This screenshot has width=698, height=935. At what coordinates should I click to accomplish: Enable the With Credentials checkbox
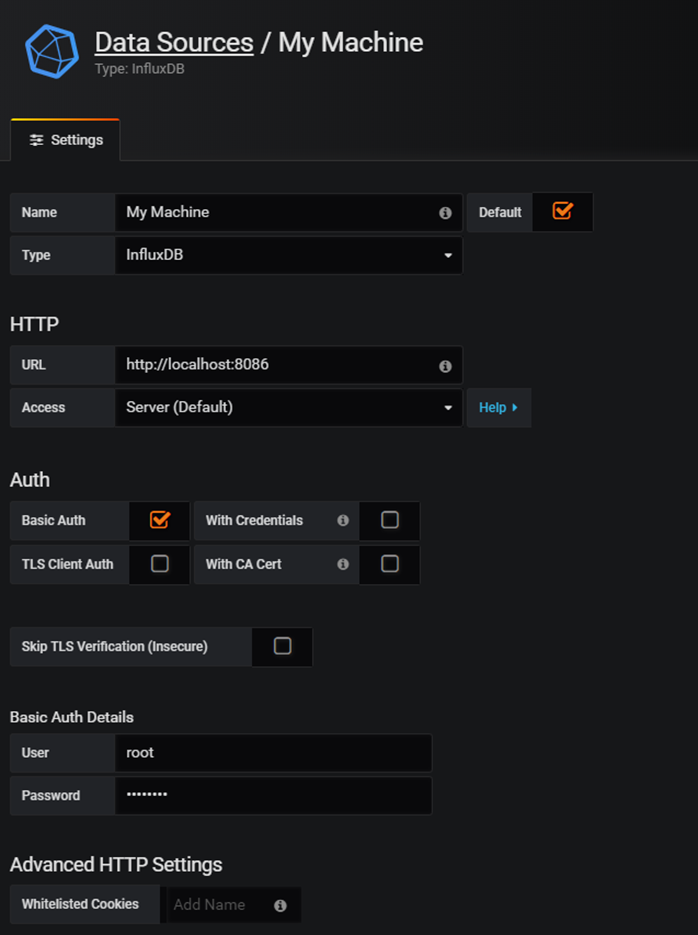(390, 520)
